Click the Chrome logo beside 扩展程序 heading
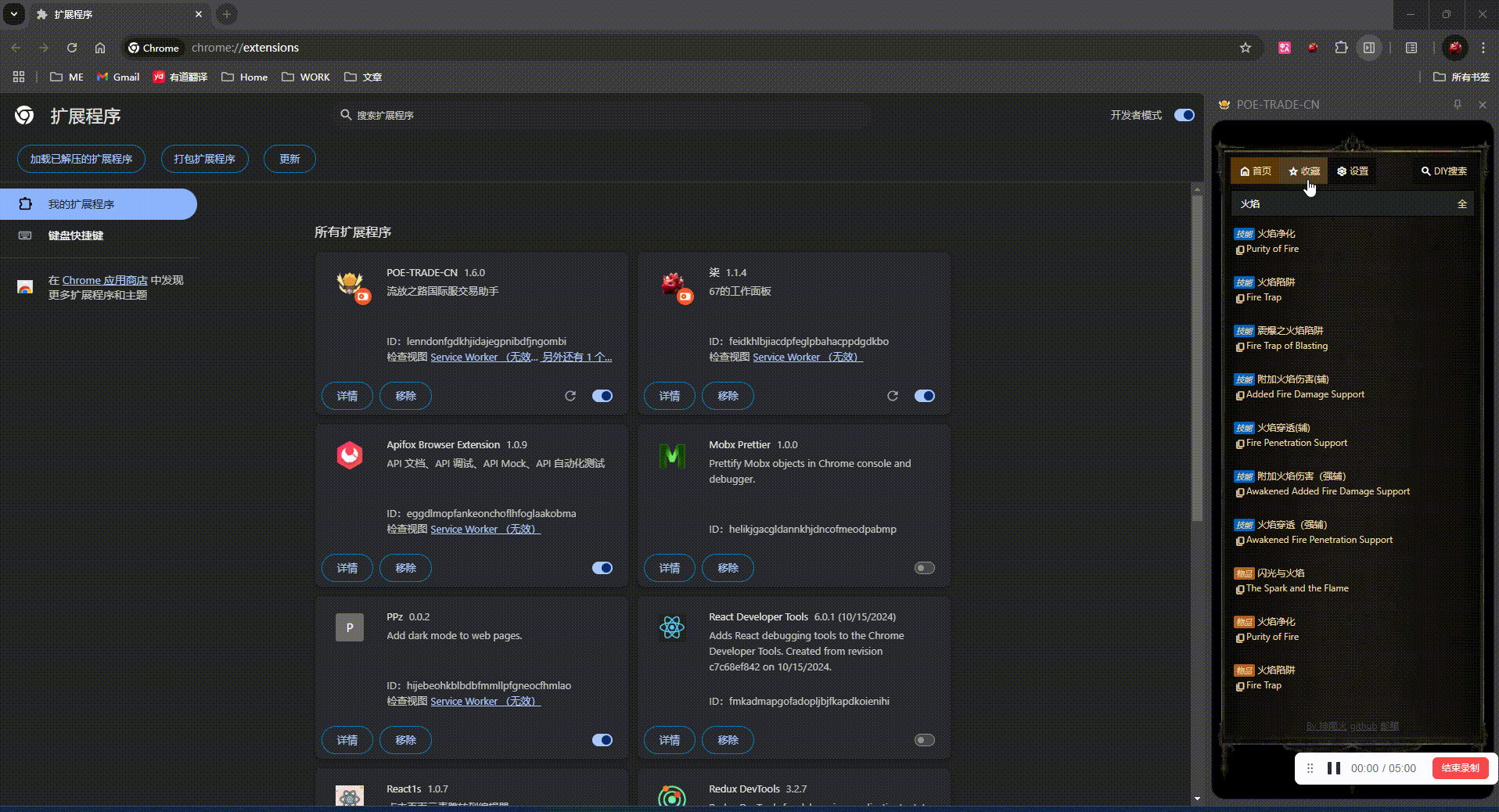 (24, 116)
